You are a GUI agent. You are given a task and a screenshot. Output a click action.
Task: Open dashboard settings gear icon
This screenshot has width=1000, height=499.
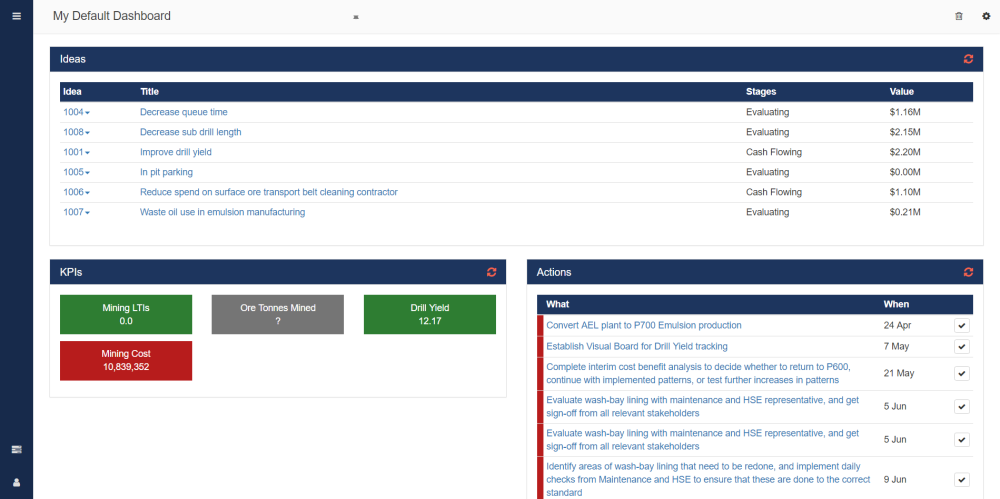click(x=986, y=16)
